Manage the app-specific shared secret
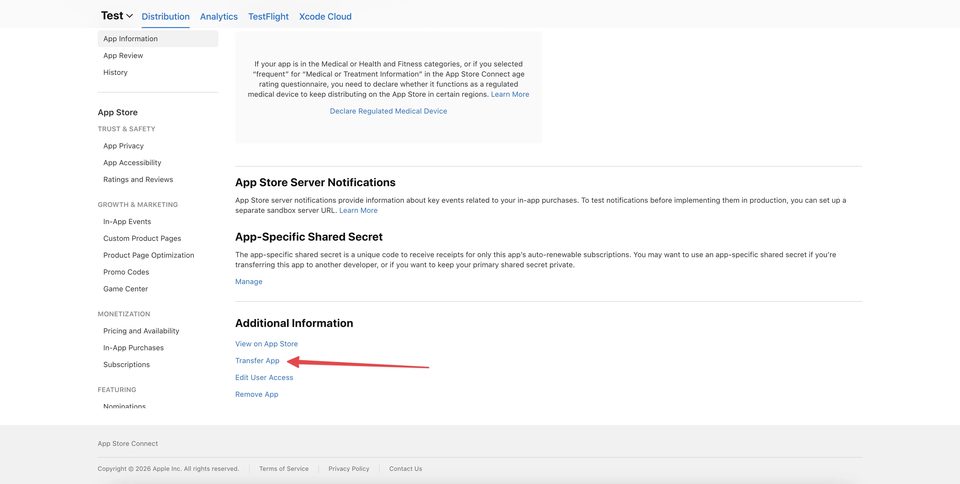Image resolution: width=960 pixels, height=484 pixels. (249, 281)
